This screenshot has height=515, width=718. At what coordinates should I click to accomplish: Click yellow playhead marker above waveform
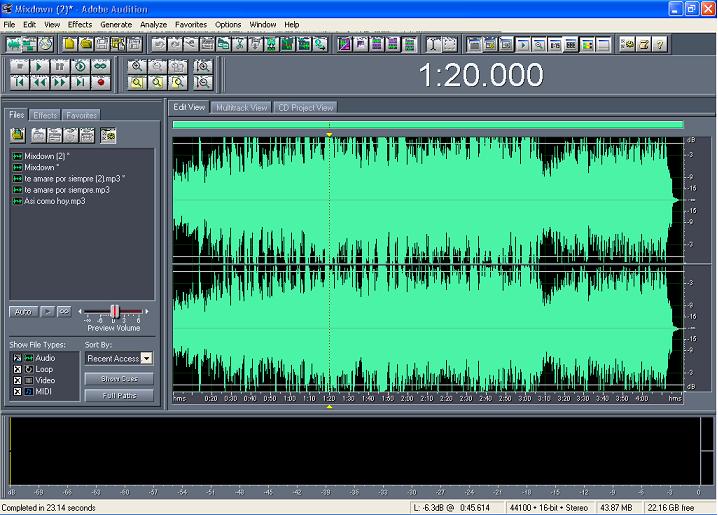pyautogui.click(x=329, y=135)
